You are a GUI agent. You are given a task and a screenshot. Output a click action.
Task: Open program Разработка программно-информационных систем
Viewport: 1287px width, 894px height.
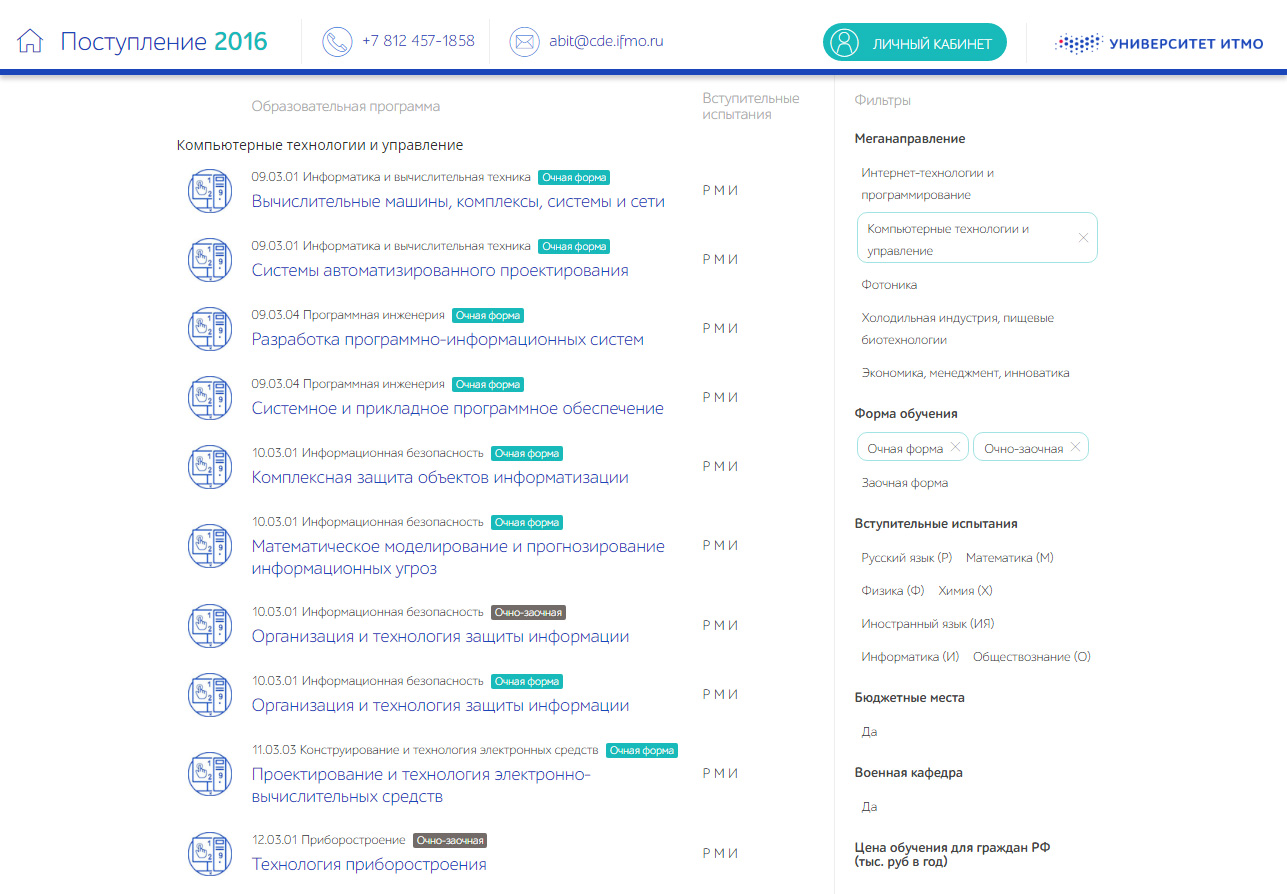448,340
